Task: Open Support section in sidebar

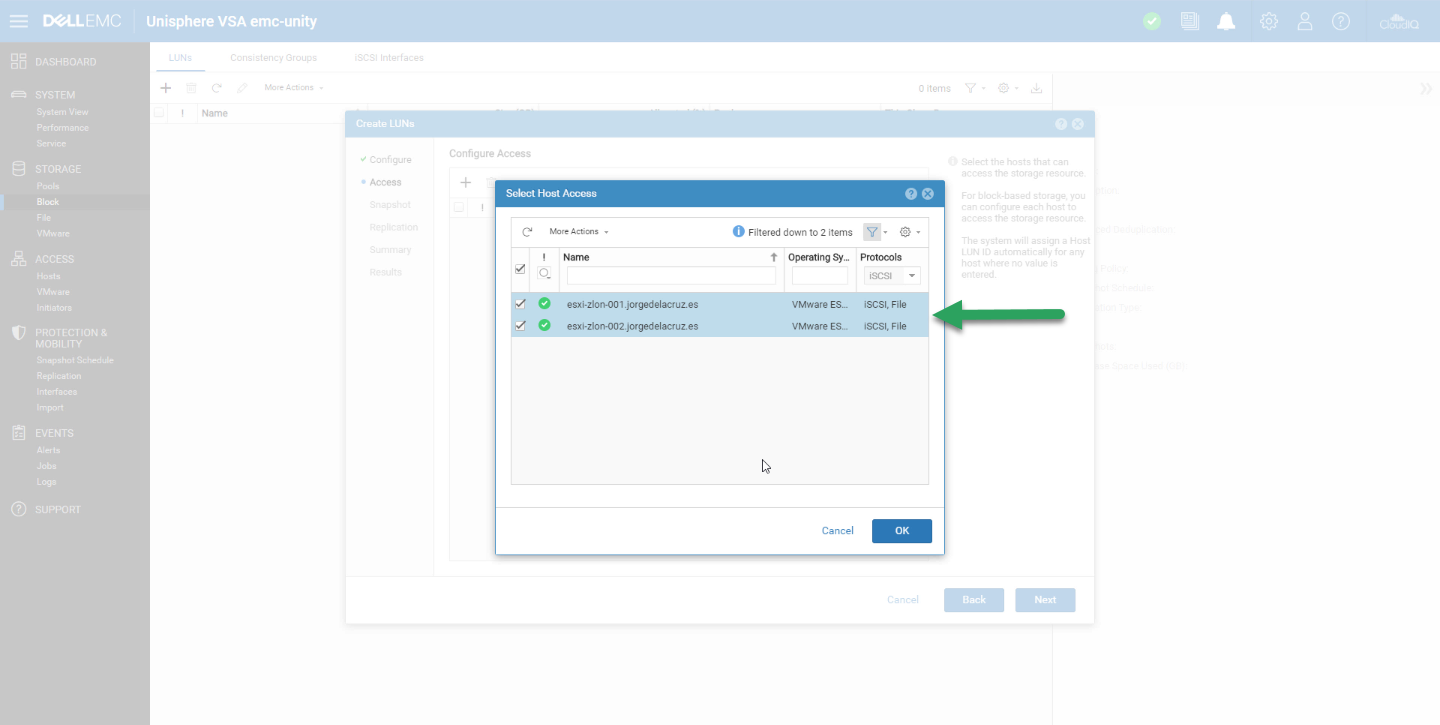Action: 58,510
